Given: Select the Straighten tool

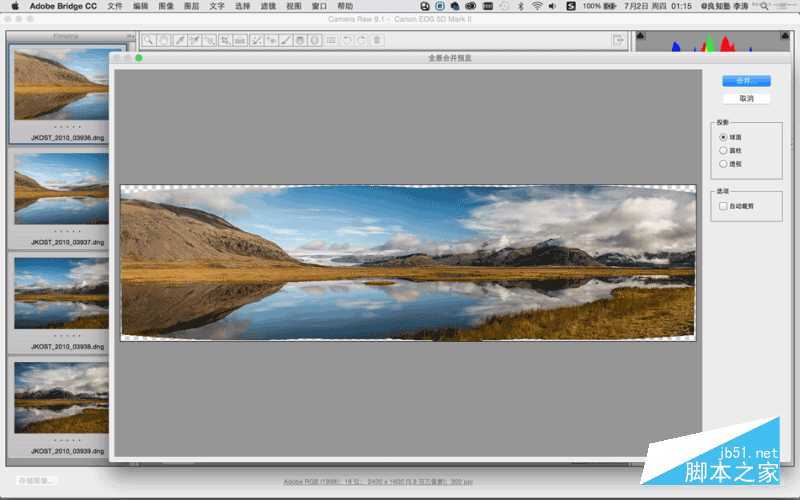Looking at the screenshot, I should 240,40.
